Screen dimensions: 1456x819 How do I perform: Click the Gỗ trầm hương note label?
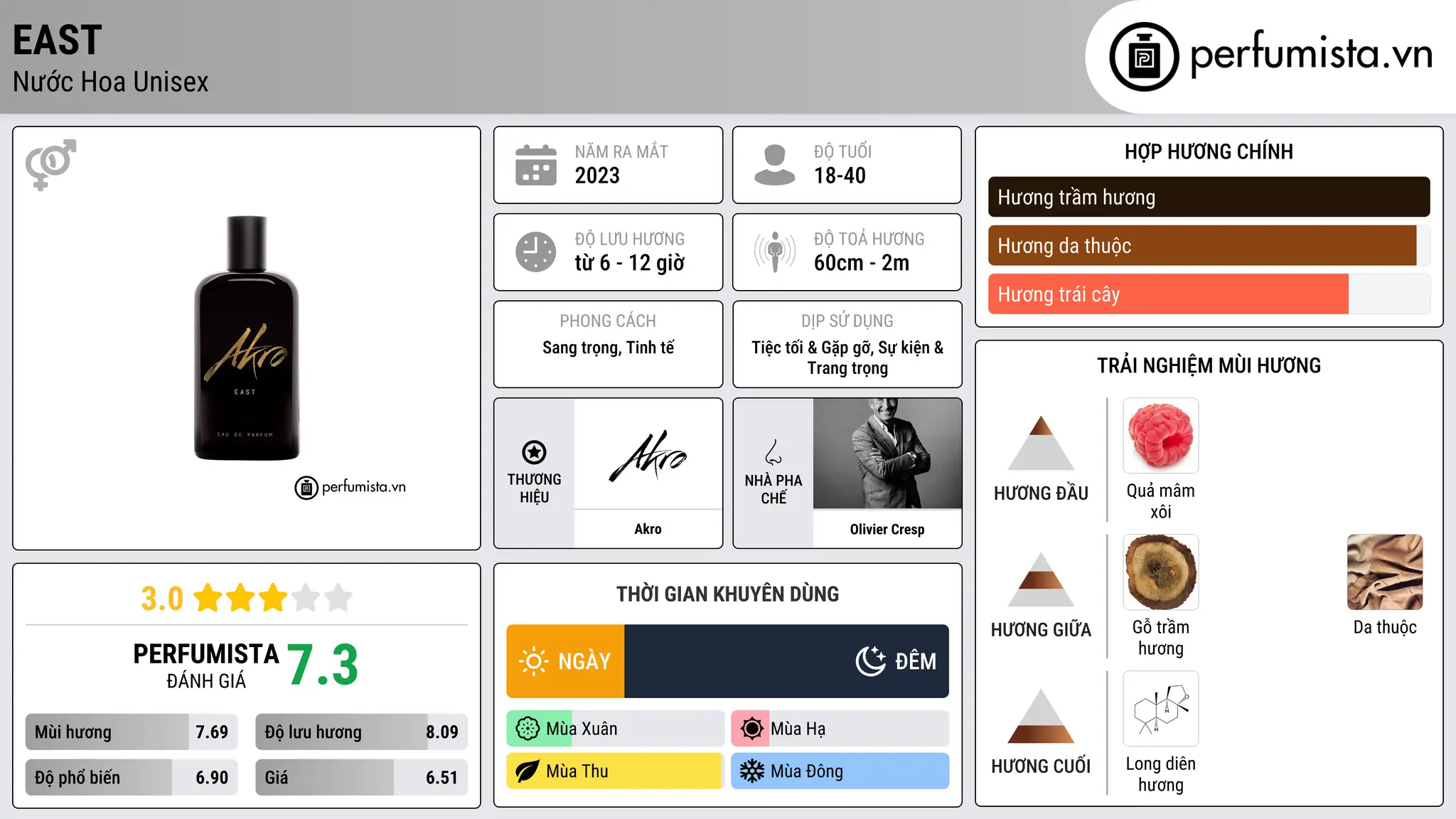pyautogui.click(x=1160, y=638)
